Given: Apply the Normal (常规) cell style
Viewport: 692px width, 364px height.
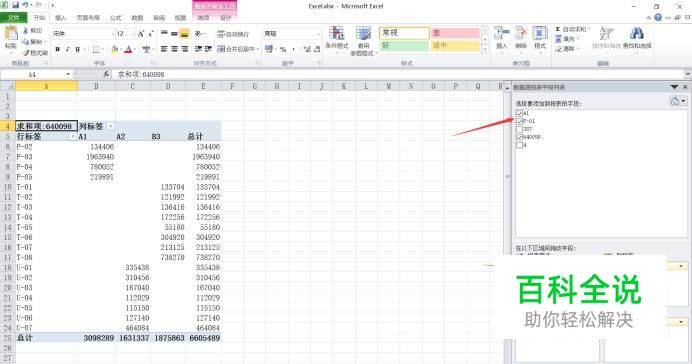Looking at the screenshot, I should pyautogui.click(x=404, y=33).
